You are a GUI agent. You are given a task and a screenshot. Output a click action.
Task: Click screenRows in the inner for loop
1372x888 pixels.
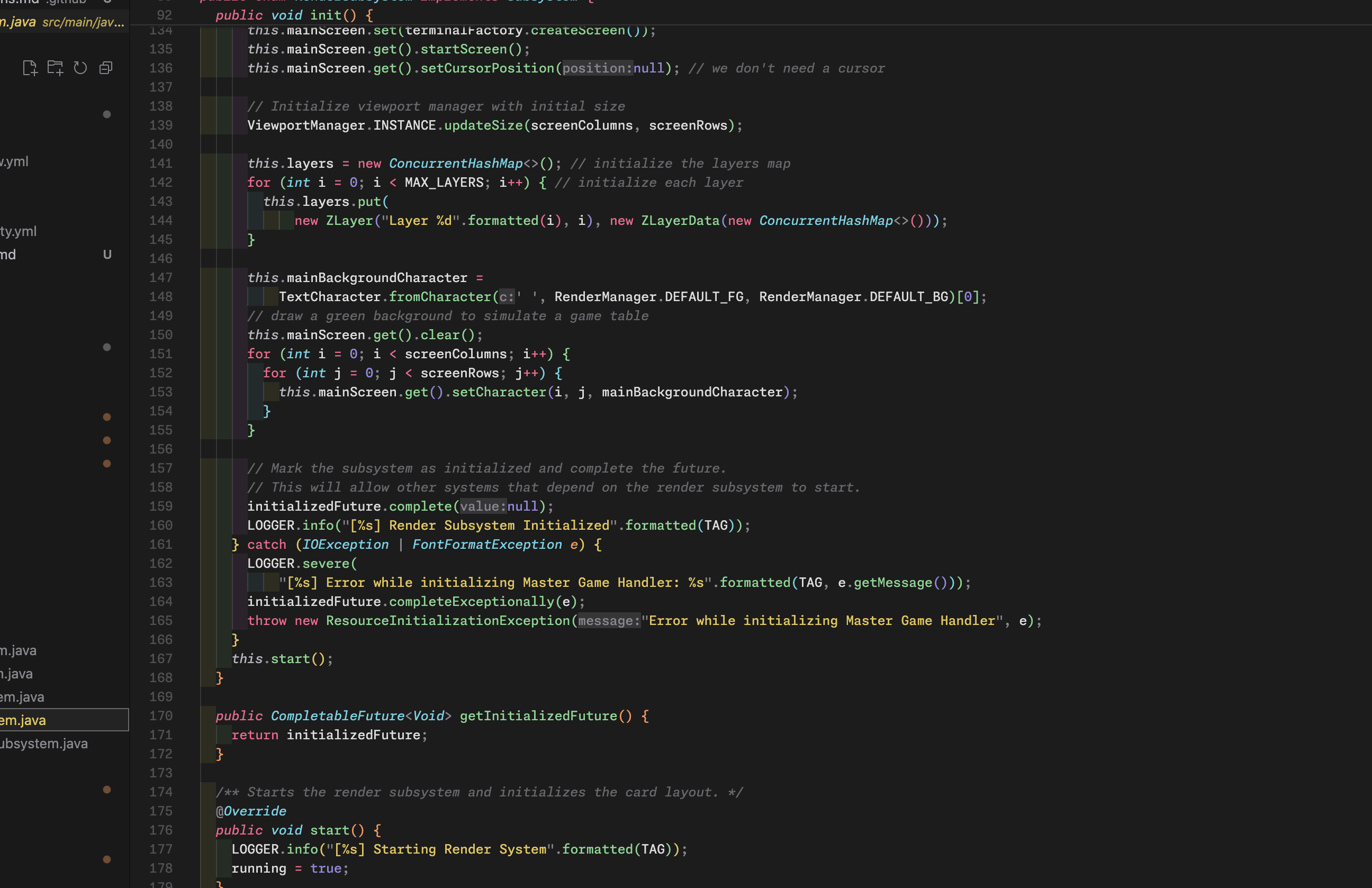coord(459,373)
